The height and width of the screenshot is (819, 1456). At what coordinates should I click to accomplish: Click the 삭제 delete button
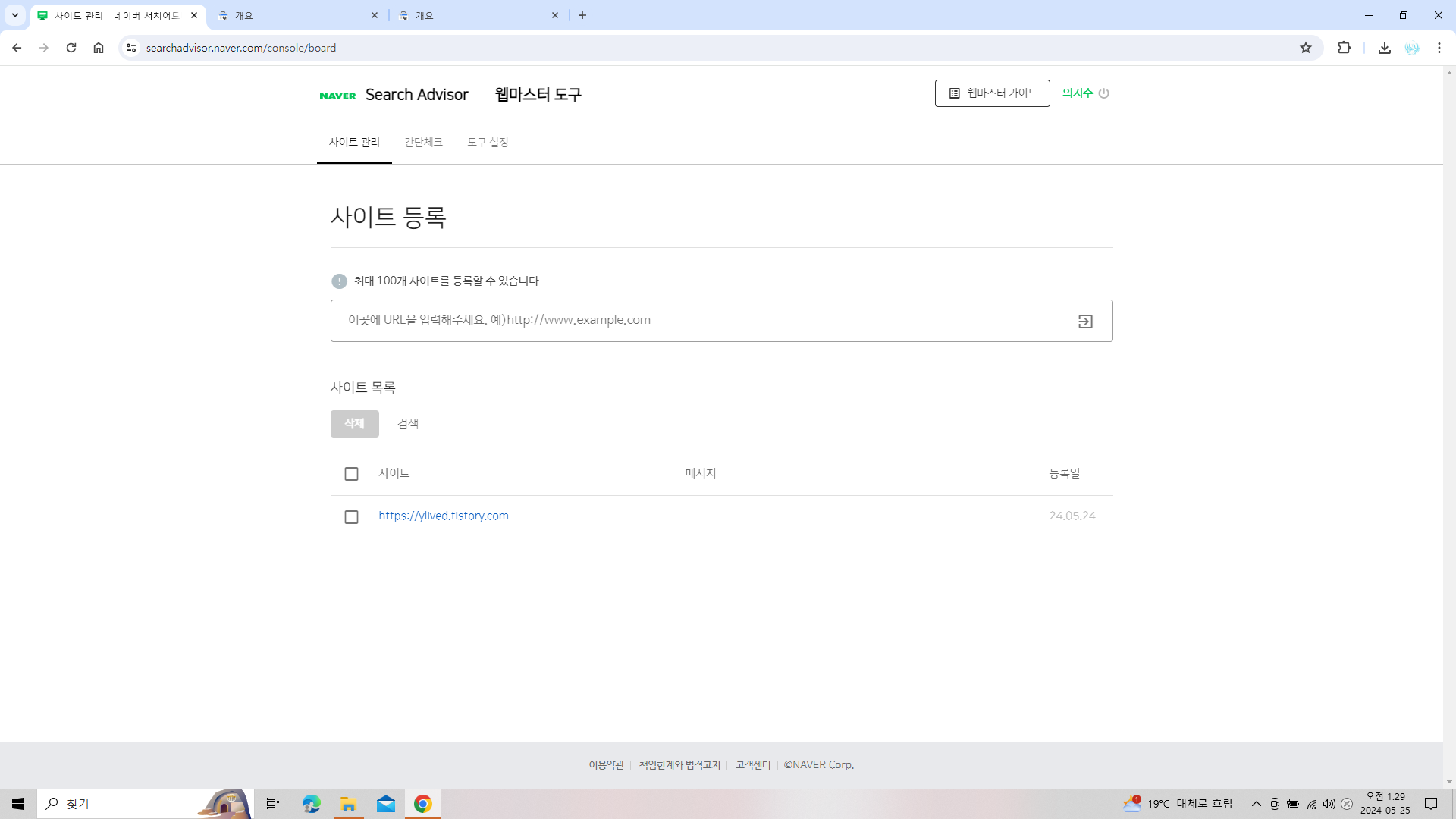click(354, 424)
